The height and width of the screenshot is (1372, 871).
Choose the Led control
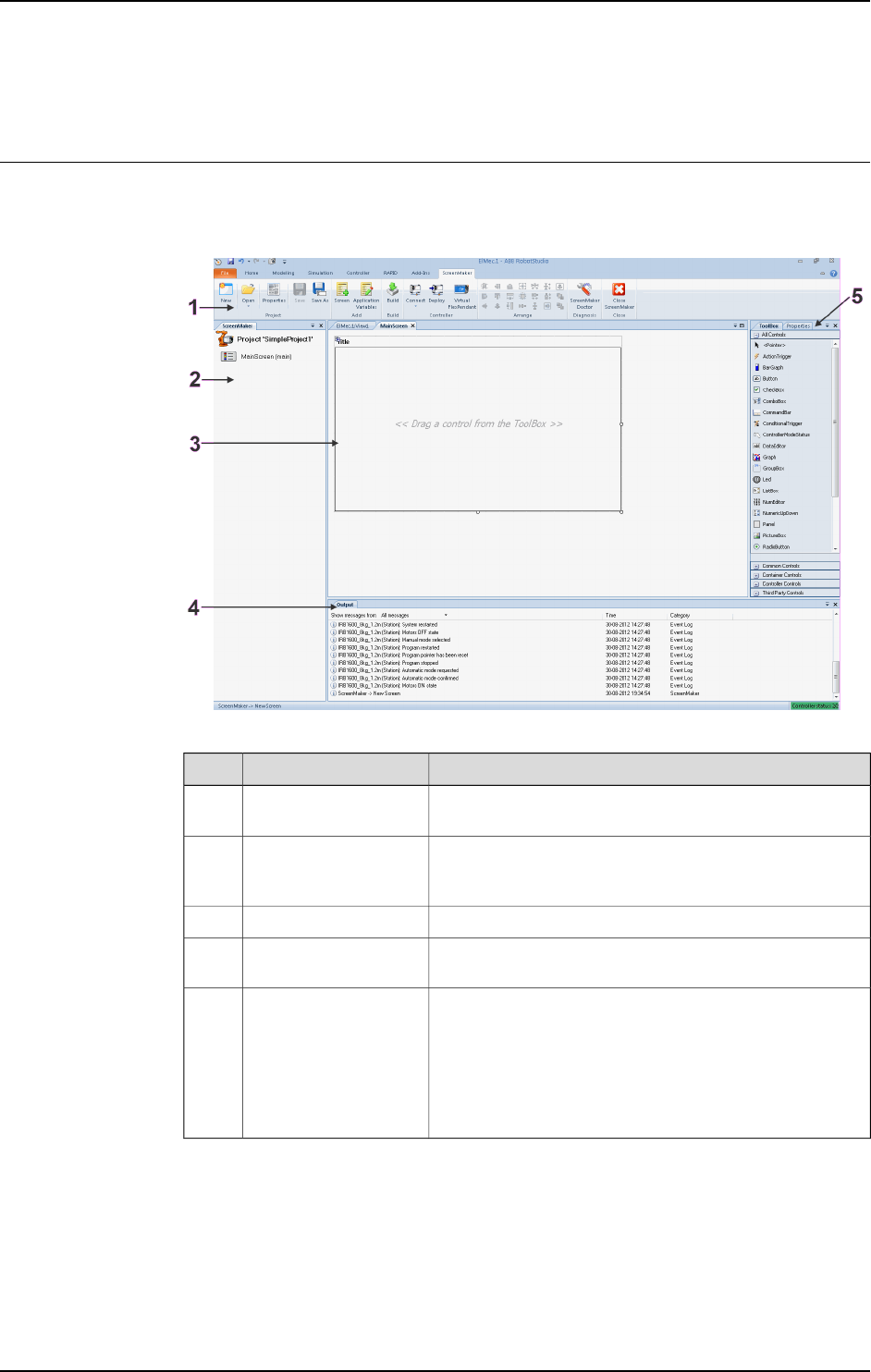coord(763,480)
